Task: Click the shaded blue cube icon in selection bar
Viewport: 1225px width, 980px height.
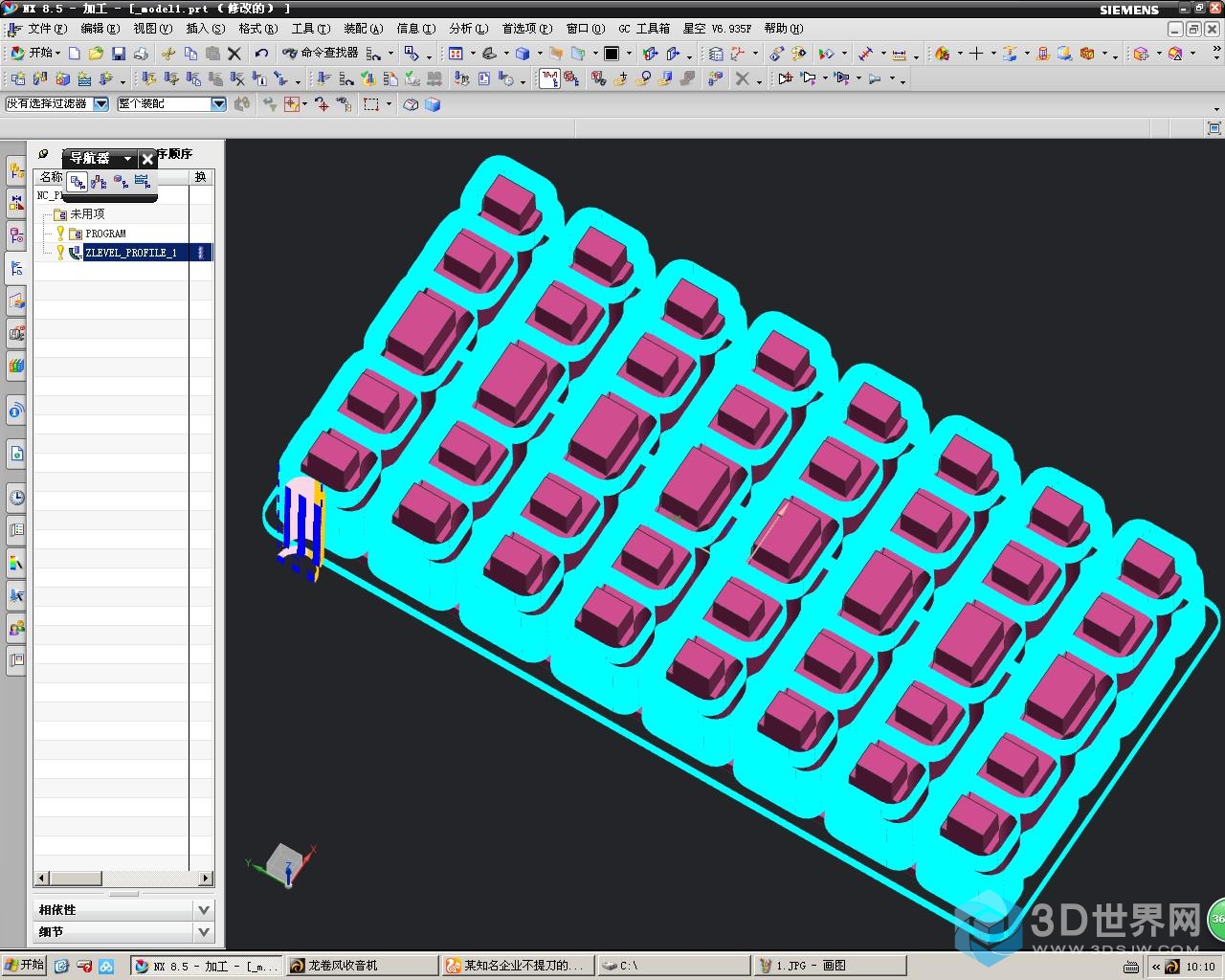Action: click(433, 104)
